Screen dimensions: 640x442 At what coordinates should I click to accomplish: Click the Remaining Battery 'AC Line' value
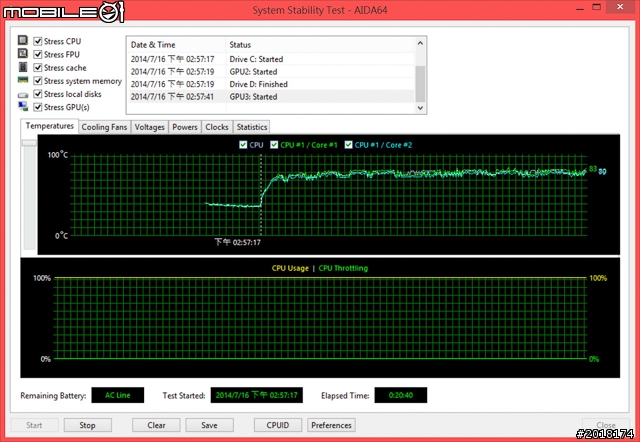[x=118, y=395]
